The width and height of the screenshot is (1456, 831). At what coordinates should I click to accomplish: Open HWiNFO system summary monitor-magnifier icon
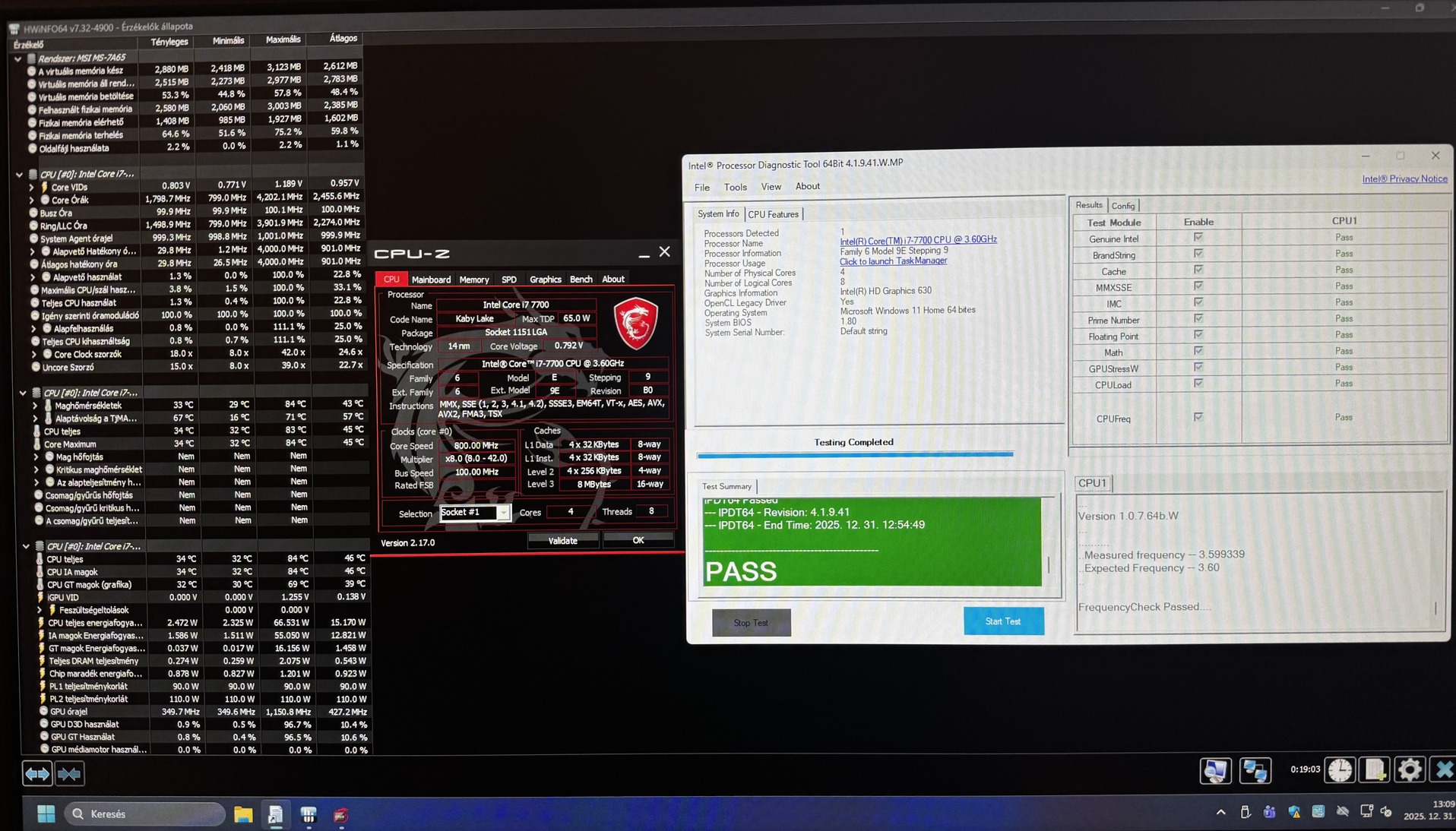tap(1215, 770)
